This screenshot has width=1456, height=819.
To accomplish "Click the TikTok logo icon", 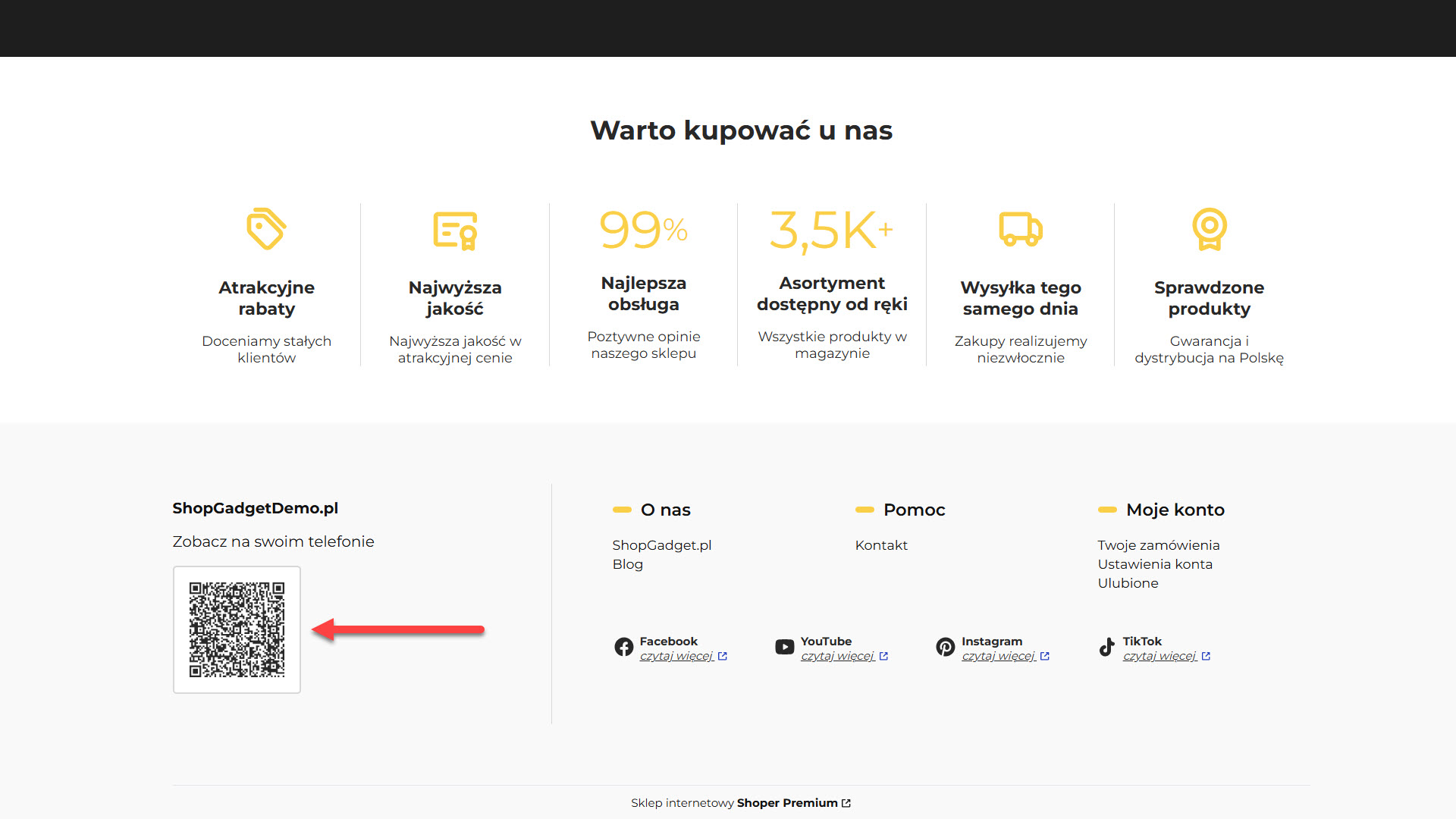I will click(1106, 647).
